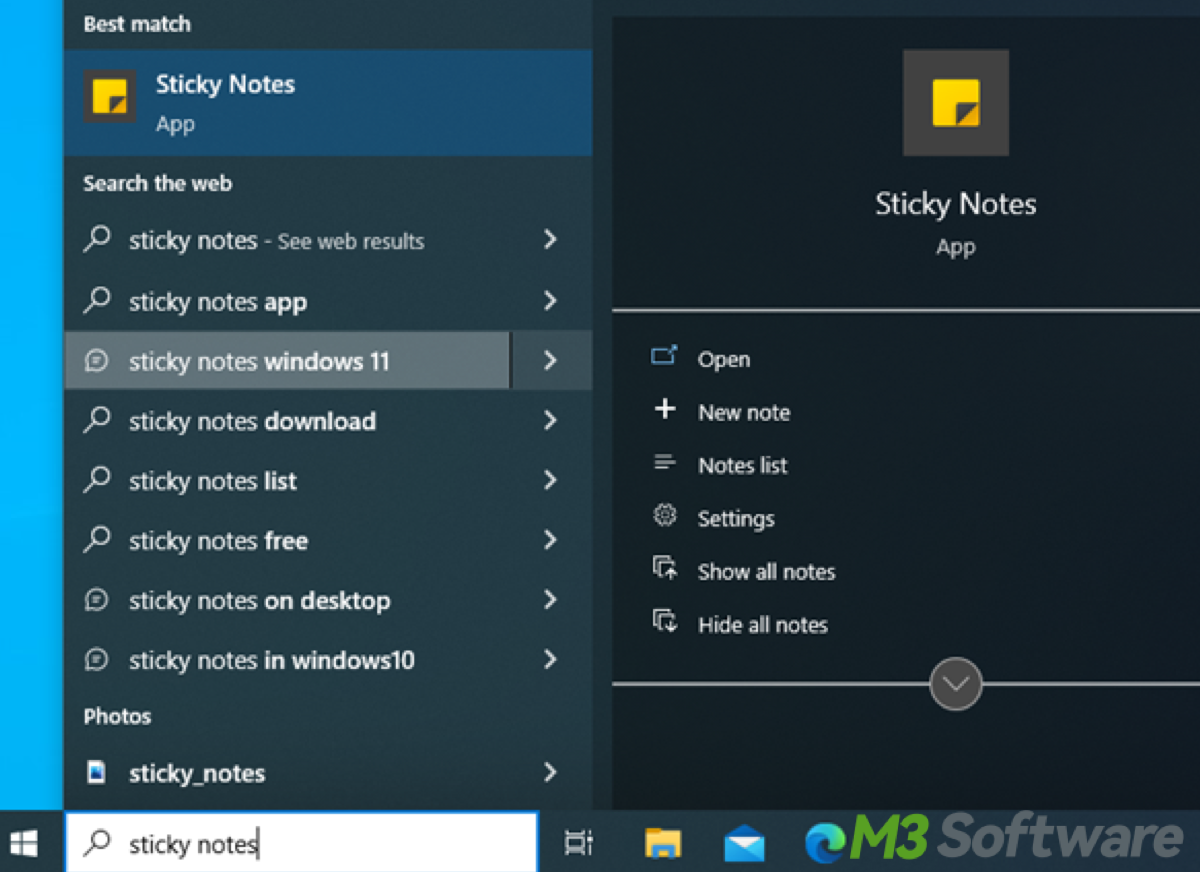
Task: Click chat icon beside 'sticky notes in windows10'
Action: click(97, 660)
